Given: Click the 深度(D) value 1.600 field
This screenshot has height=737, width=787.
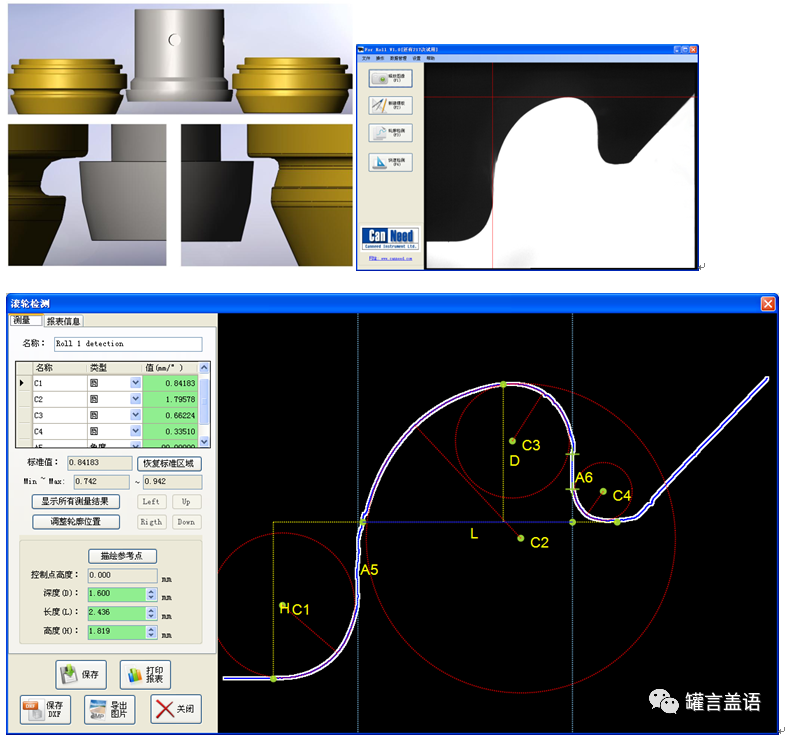Looking at the screenshot, I should (117, 594).
